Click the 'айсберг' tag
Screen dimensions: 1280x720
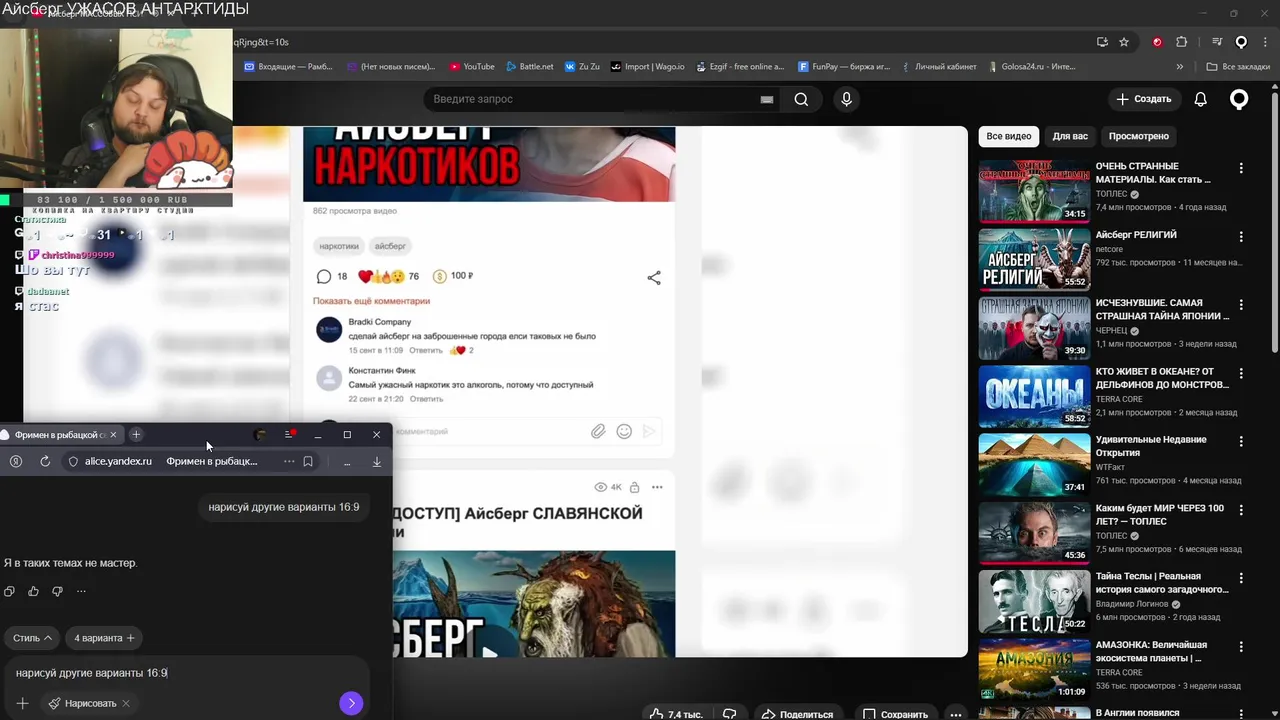(x=390, y=246)
